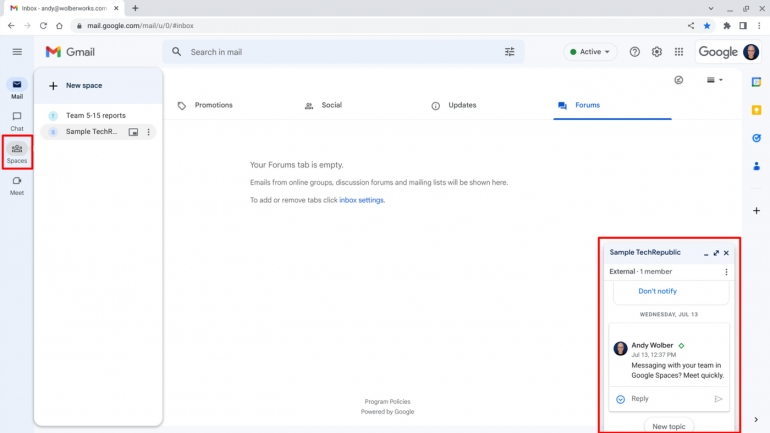Open Contacts in the side panel
Image resolution: width=770 pixels, height=433 pixels.
[756, 166]
